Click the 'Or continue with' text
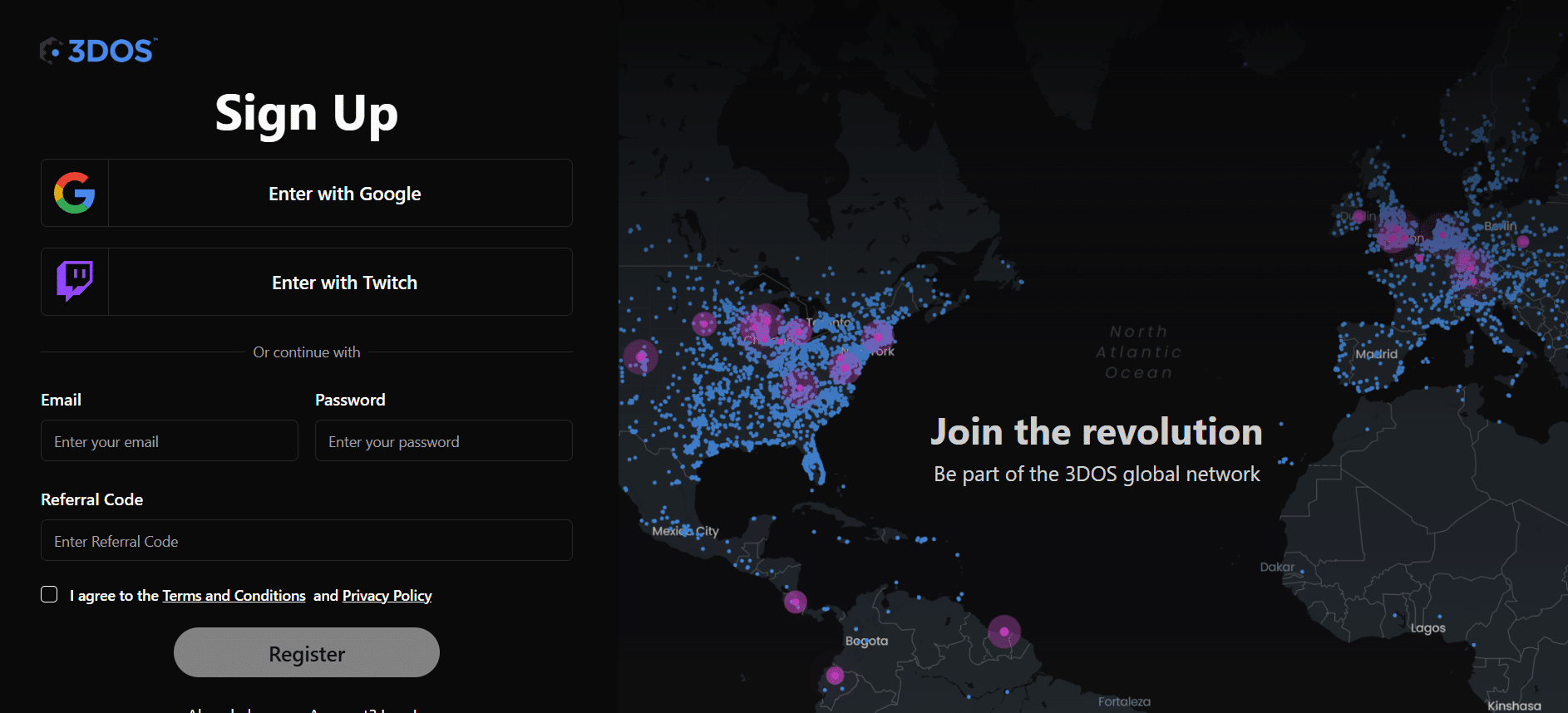Screen dimensions: 1568x713 pos(307,352)
